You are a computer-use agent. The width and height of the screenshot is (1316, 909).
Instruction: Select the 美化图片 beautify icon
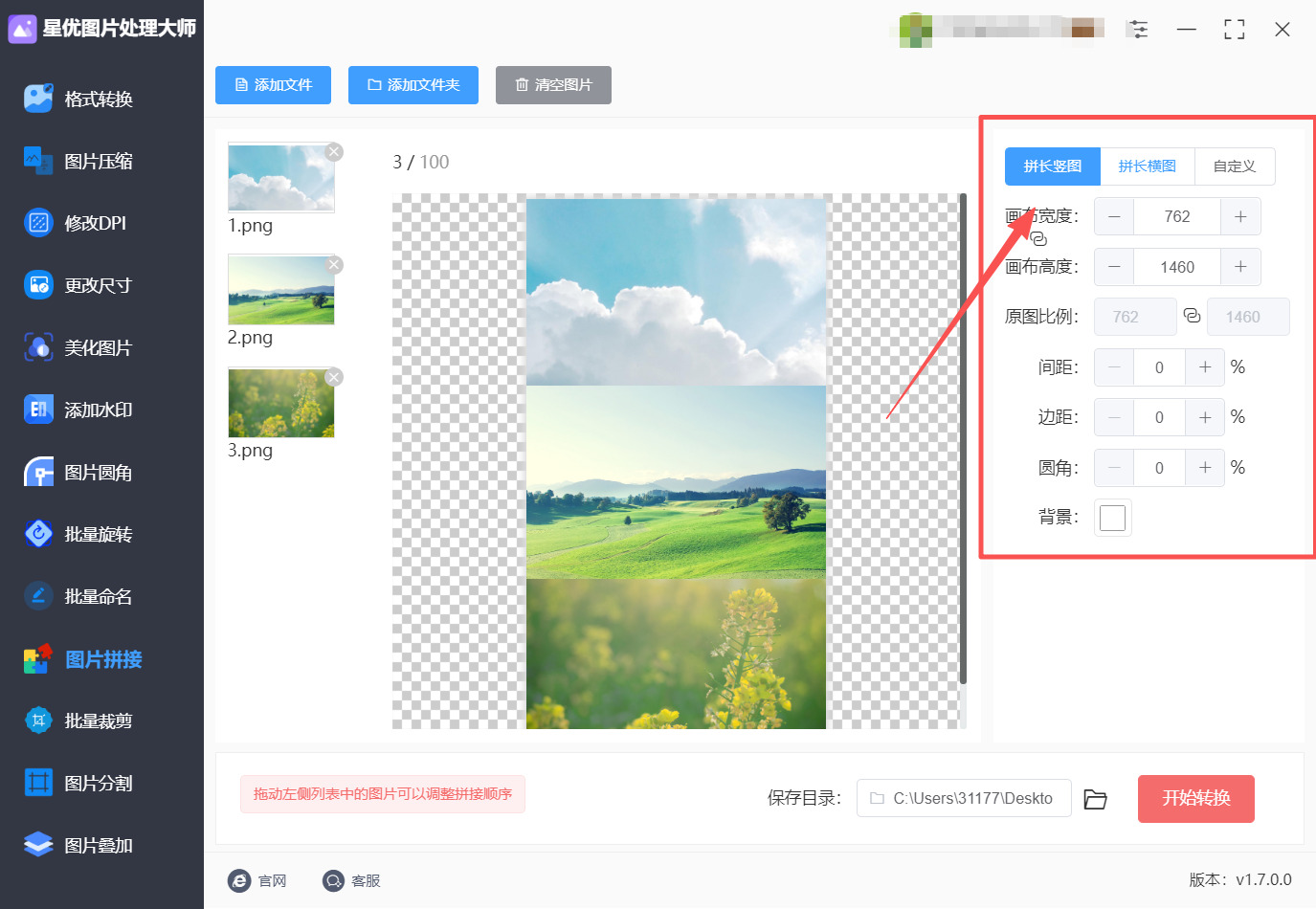(38, 347)
